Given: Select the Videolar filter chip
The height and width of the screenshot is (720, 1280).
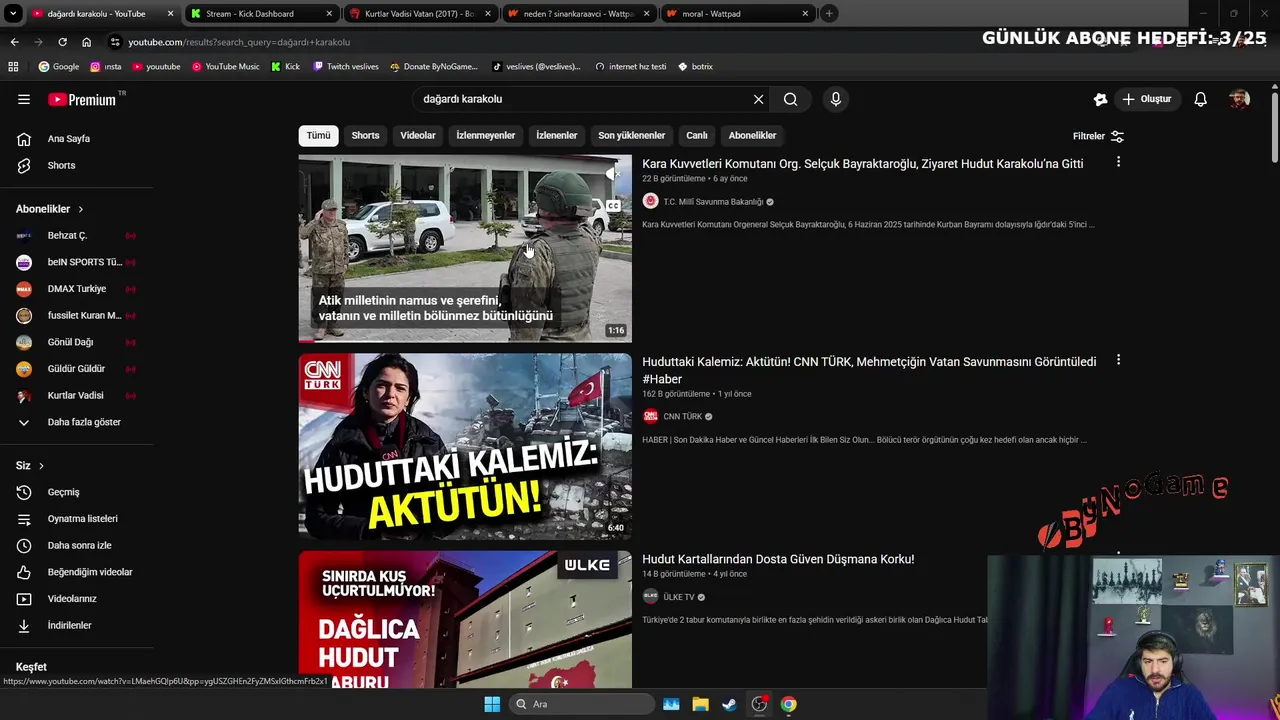Looking at the screenshot, I should click(418, 136).
